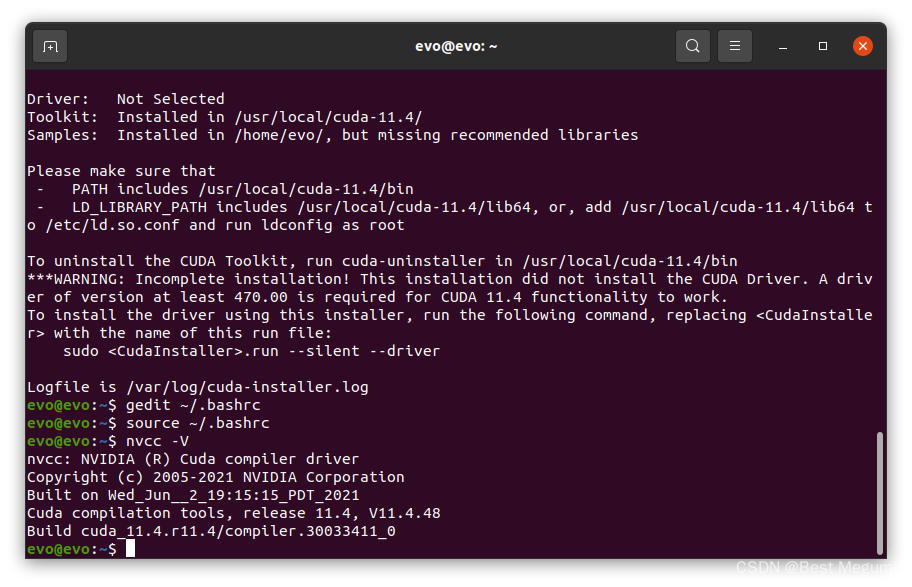Click the green evo@evo prompt label
912x587 pixels.
click(57, 548)
